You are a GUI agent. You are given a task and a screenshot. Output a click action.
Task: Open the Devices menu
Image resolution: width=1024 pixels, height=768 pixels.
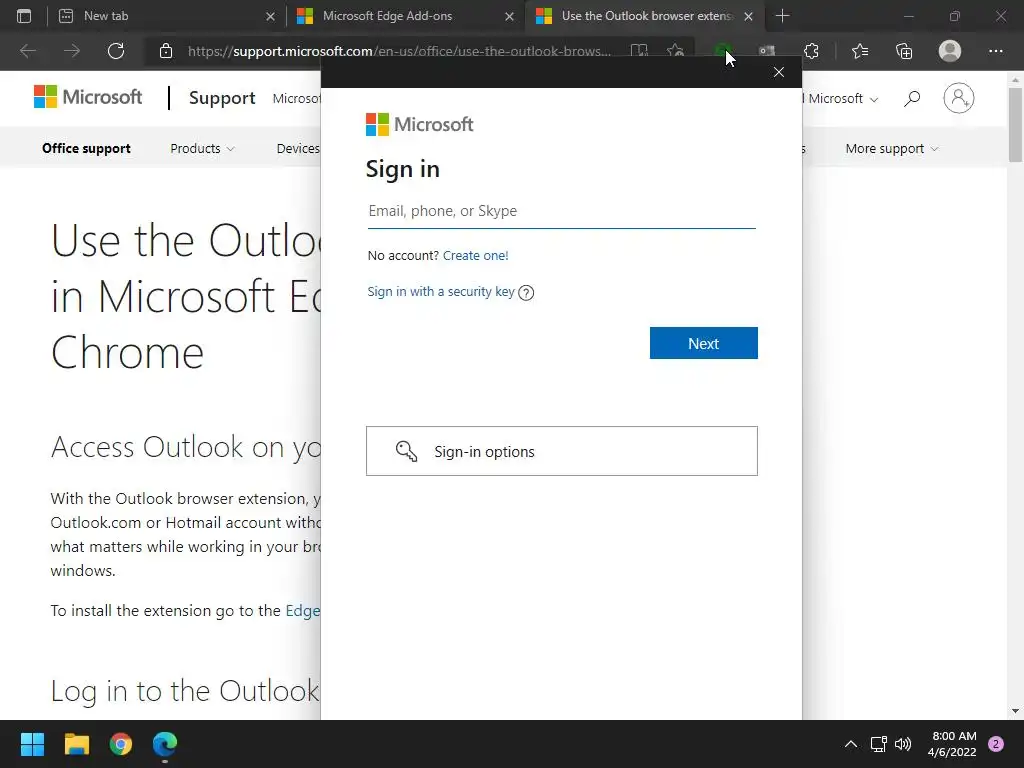(x=298, y=148)
